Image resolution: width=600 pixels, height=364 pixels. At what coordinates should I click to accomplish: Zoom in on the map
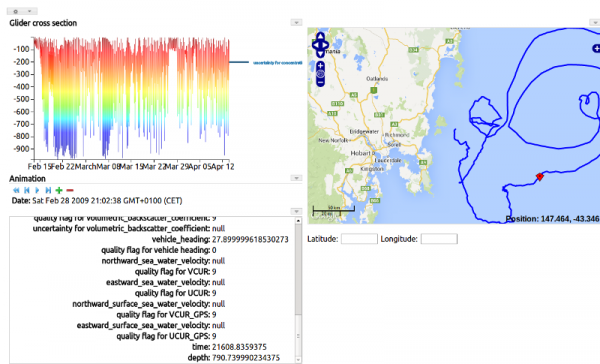pos(320,66)
